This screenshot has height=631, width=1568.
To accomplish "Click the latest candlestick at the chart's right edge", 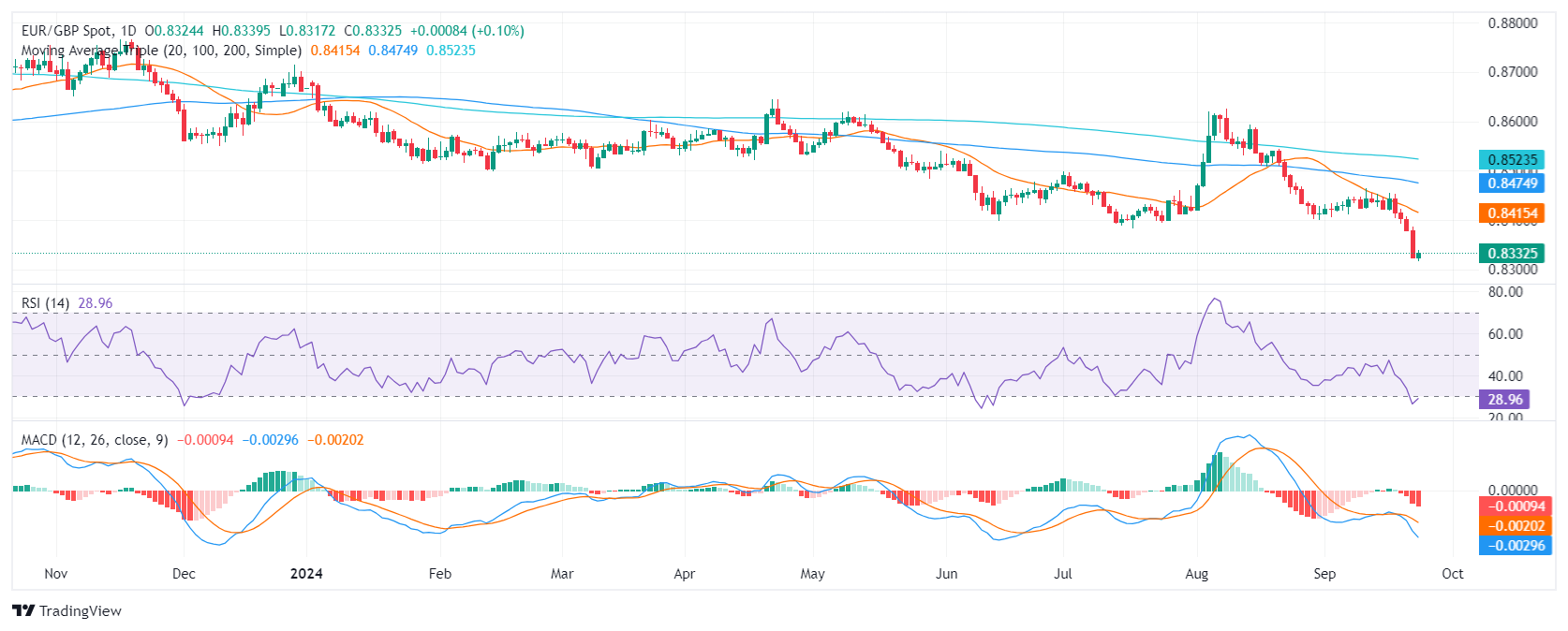I will pyautogui.click(x=1419, y=255).
